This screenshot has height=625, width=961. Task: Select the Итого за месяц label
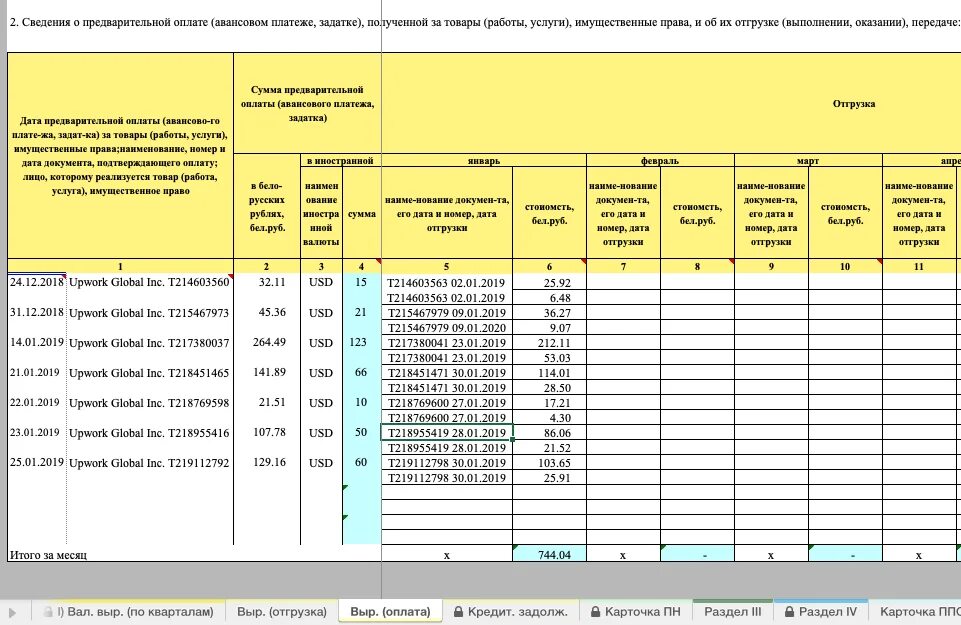pos(48,555)
